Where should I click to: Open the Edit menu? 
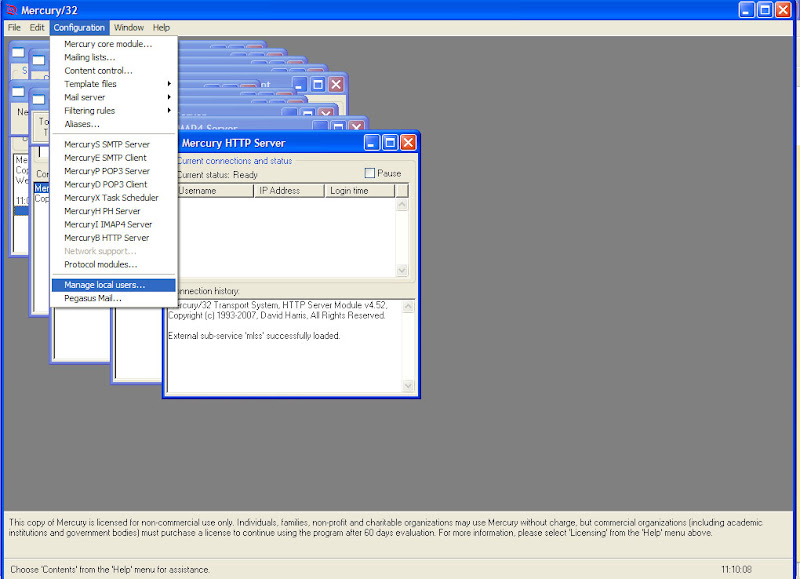37,28
